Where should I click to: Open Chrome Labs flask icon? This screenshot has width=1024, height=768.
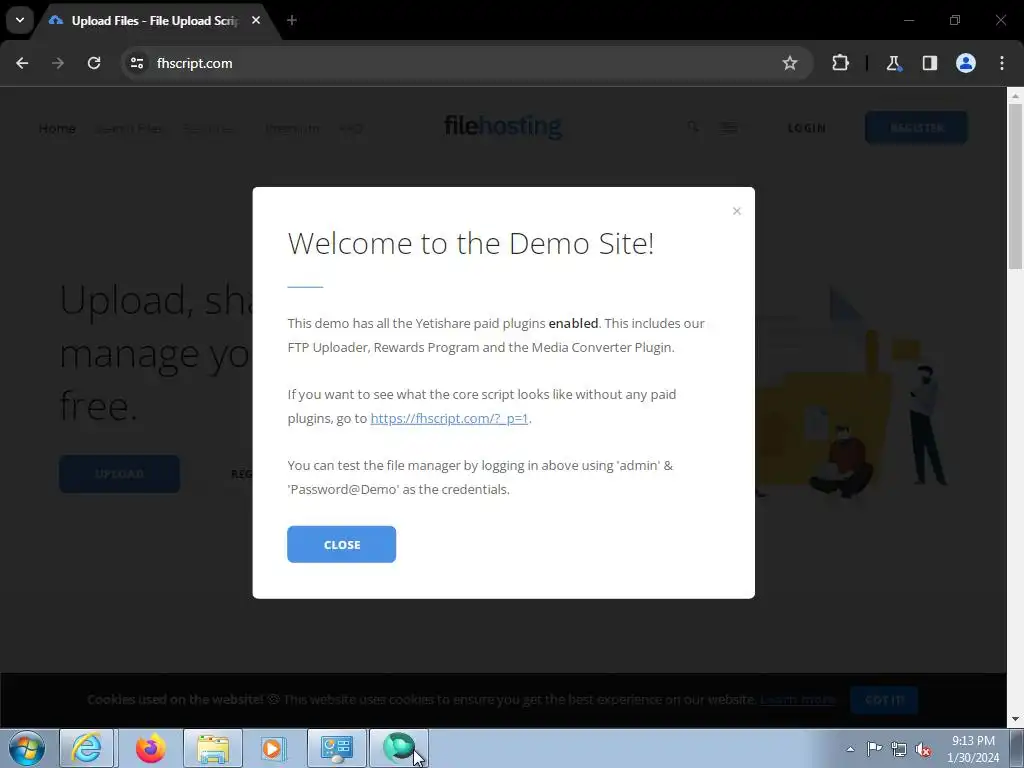(893, 63)
